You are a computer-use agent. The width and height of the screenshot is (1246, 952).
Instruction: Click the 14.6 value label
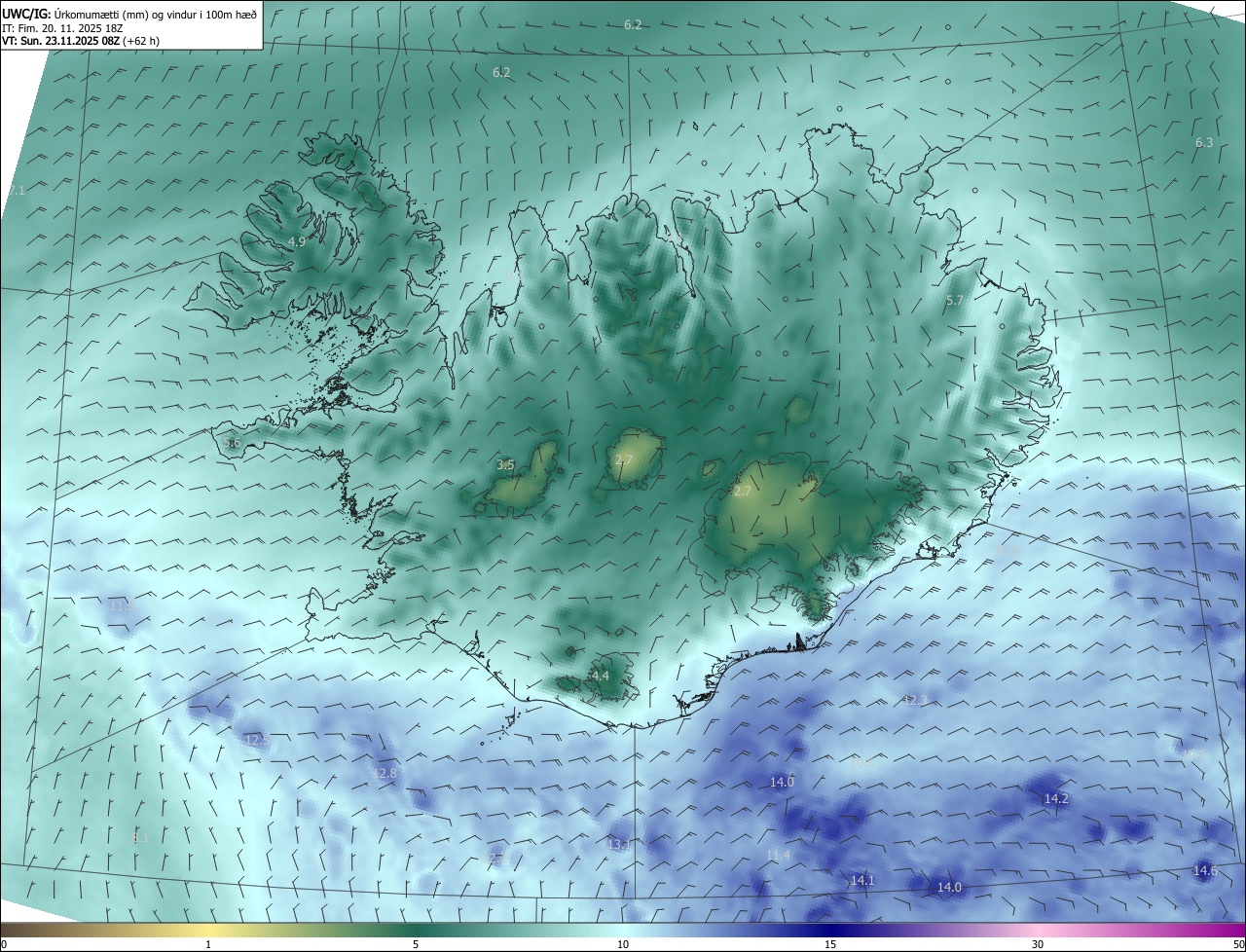[x=1205, y=870]
